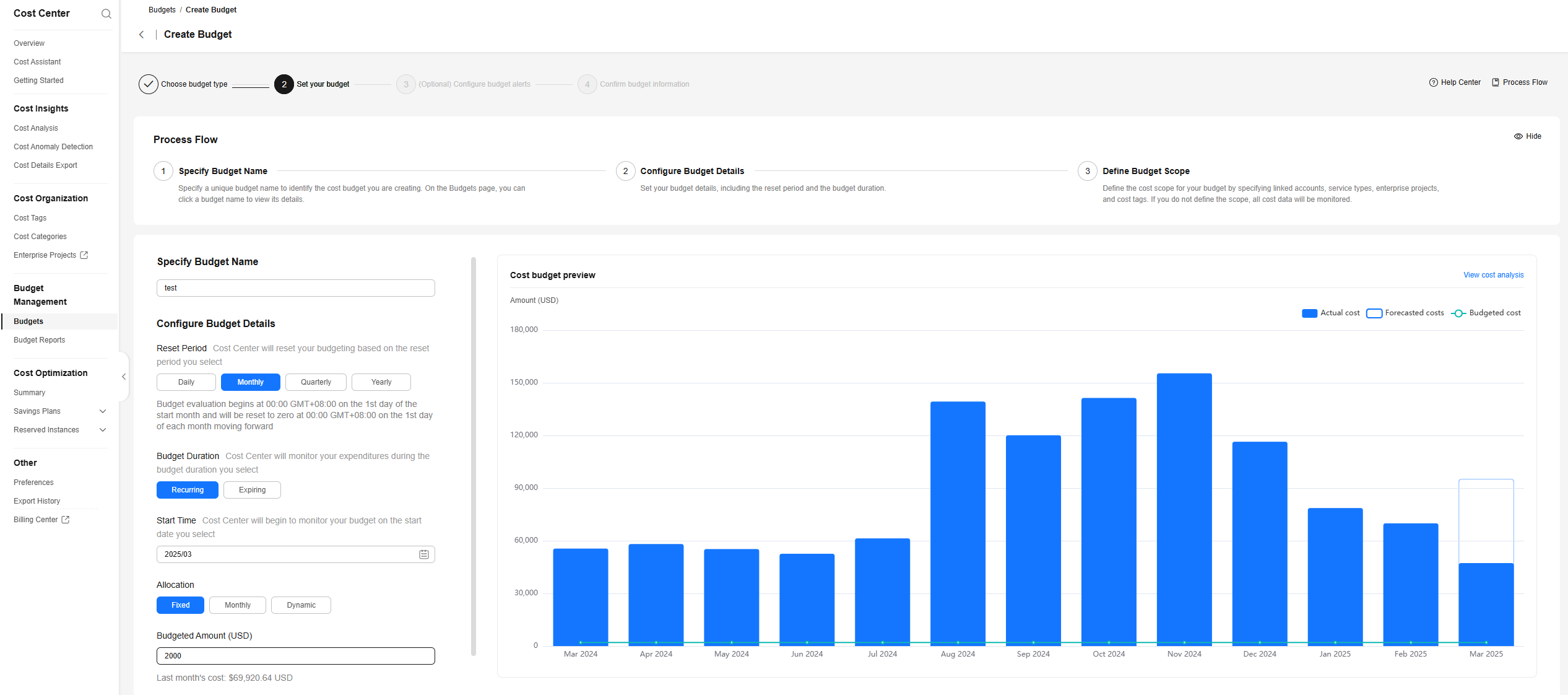The image size is (1568, 695).
Task: Select Monthly allocation option
Action: (238, 605)
